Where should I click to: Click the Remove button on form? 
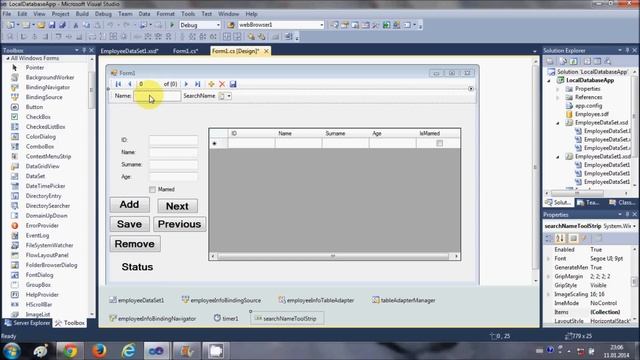click(135, 244)
